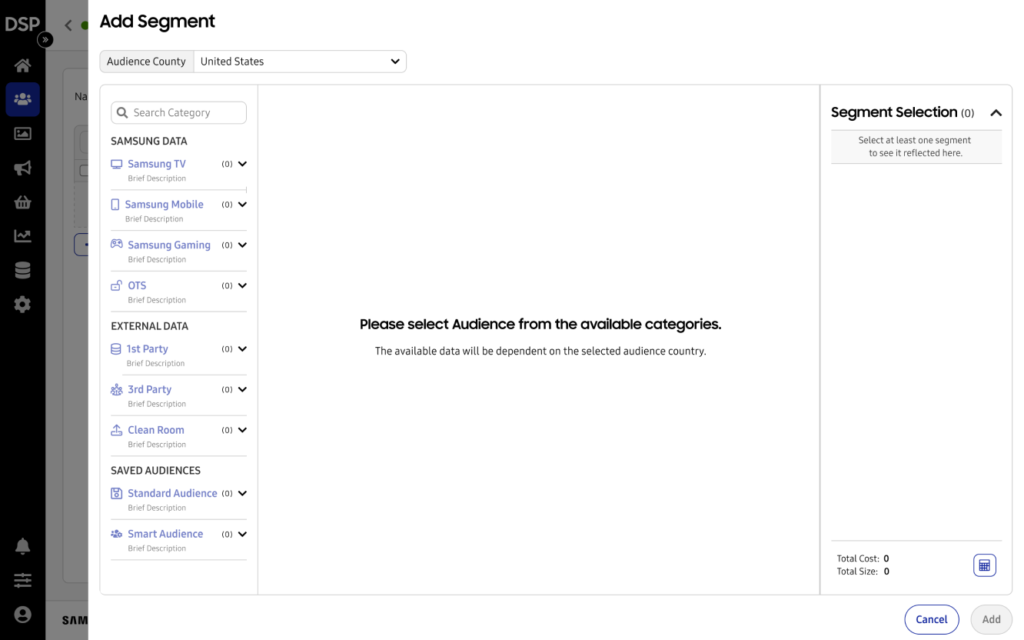This screenshot has height=640, width=1024.
Task: Open the Reports chart icon in sidebar
Action: click(22, 236)
